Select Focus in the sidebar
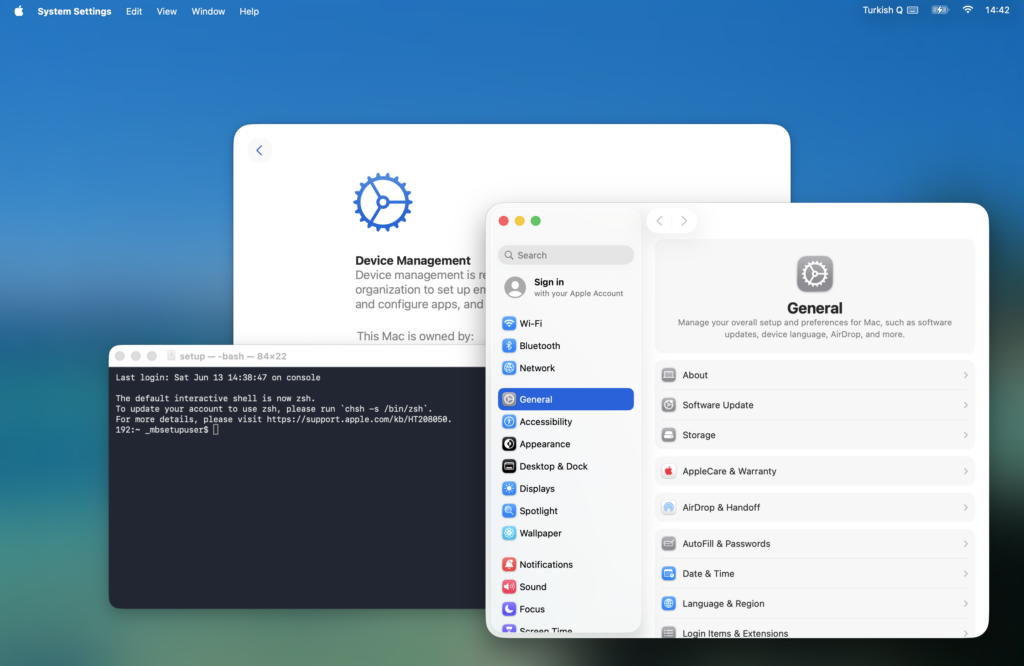Viewport: 1024px width, 666px height. coord(566,609)
